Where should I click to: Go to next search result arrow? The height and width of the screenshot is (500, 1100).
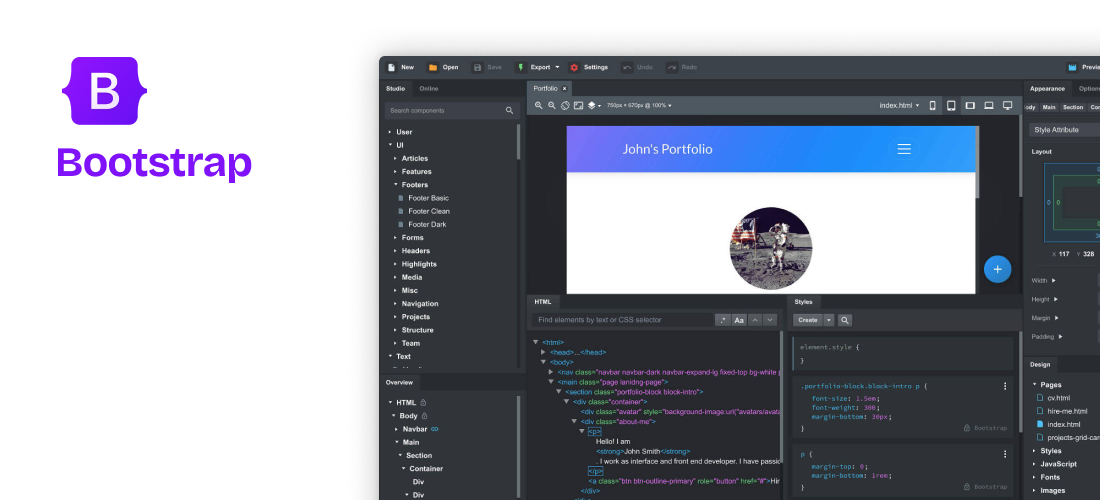coord(770,320)
